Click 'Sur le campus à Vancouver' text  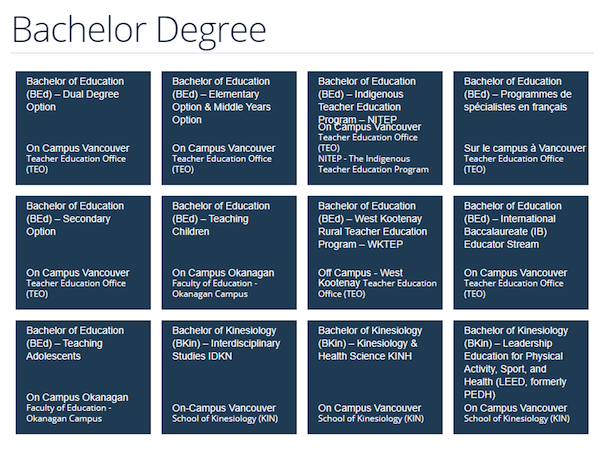[x=525, y=148]
